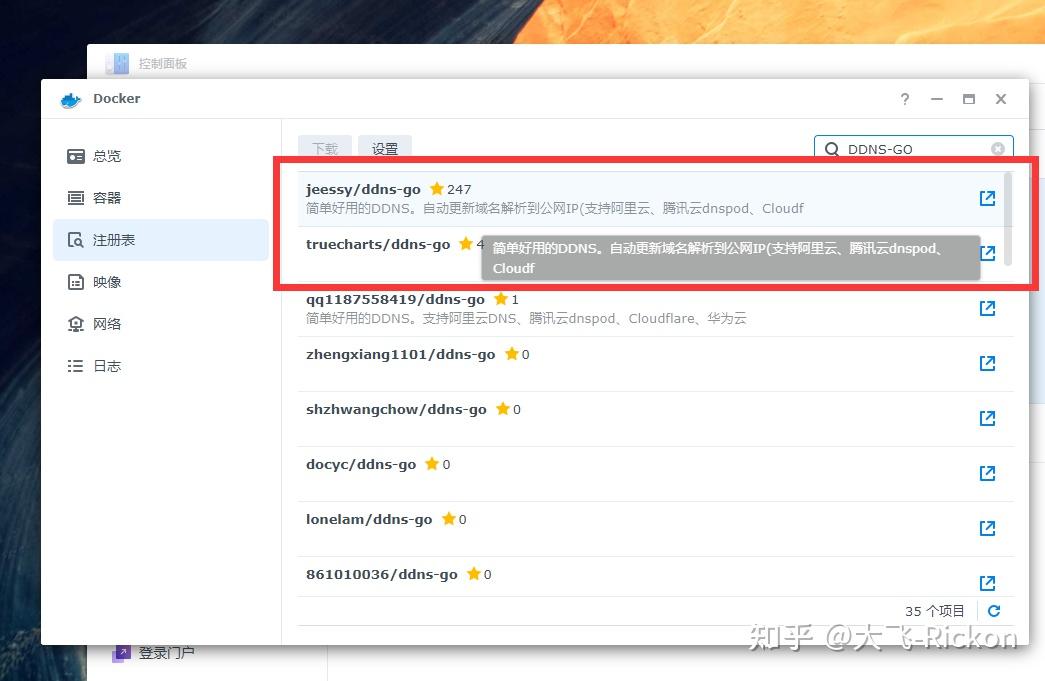Open the 网络 network settings icon
This screenshot has height=681, width=1045.
(x=106, y=324)
